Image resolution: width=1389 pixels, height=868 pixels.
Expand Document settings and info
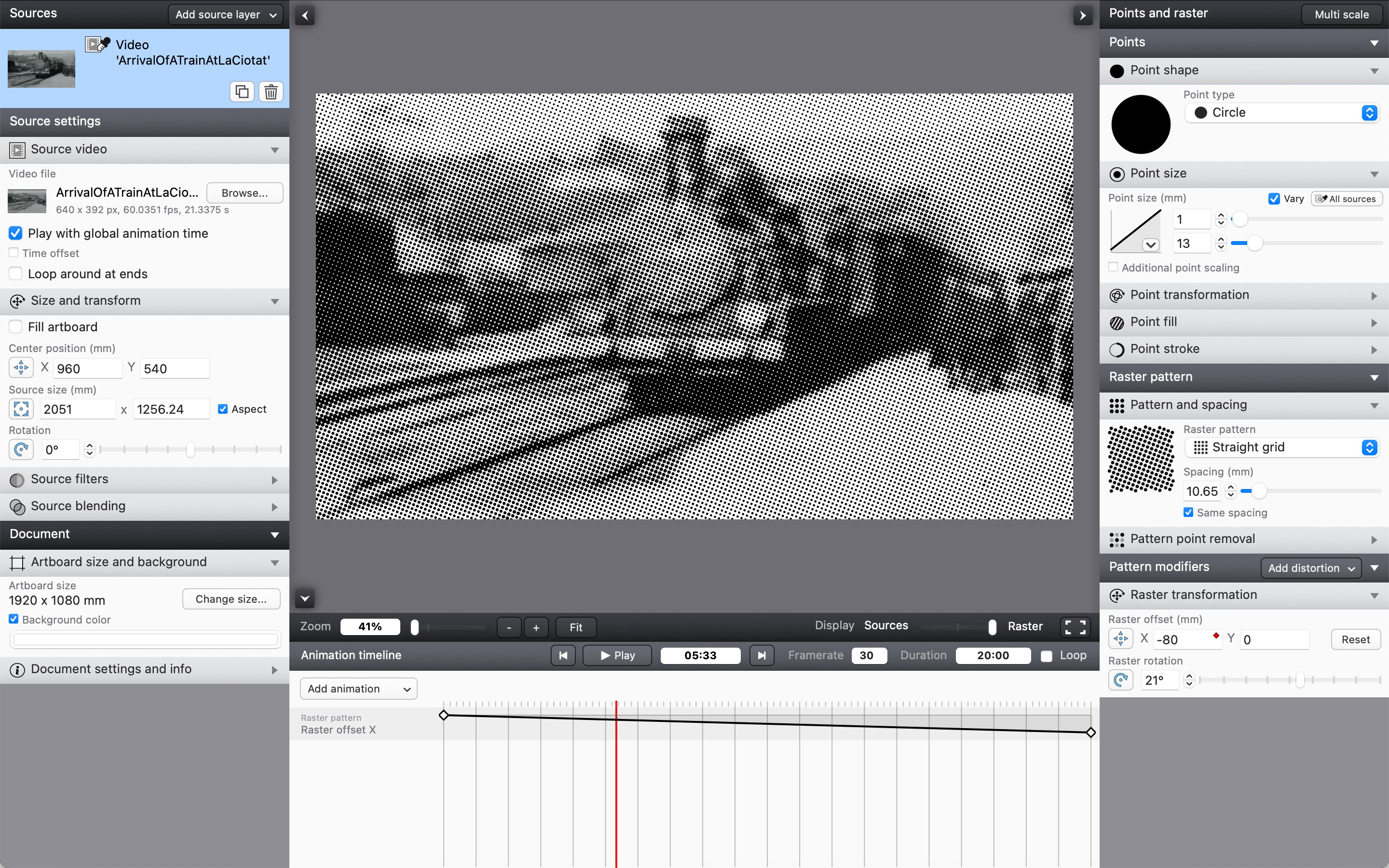point(274,670)
